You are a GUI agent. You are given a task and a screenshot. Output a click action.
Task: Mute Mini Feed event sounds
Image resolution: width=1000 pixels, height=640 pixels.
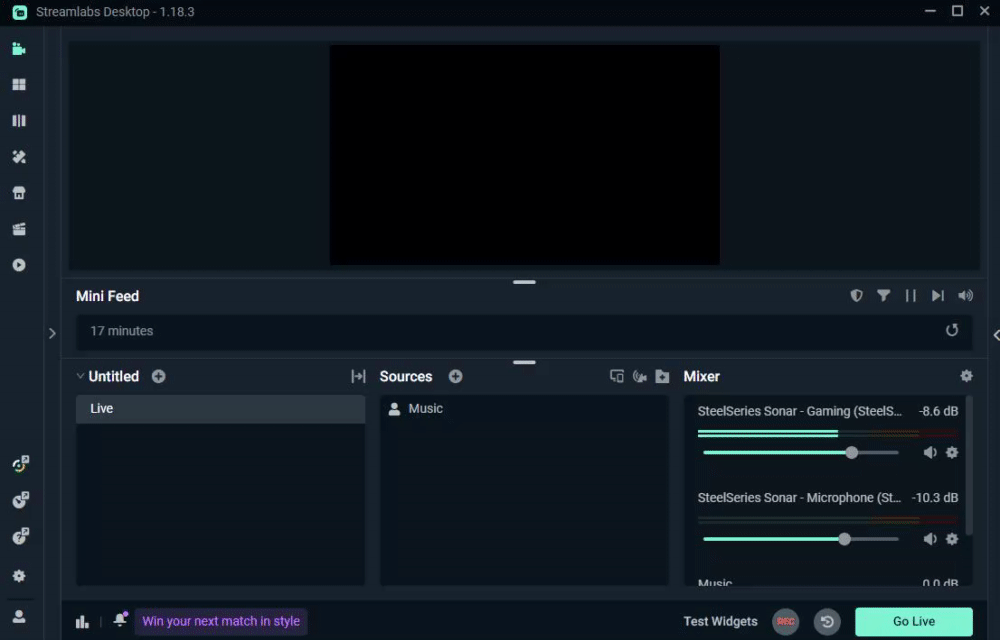click(966, 296)
